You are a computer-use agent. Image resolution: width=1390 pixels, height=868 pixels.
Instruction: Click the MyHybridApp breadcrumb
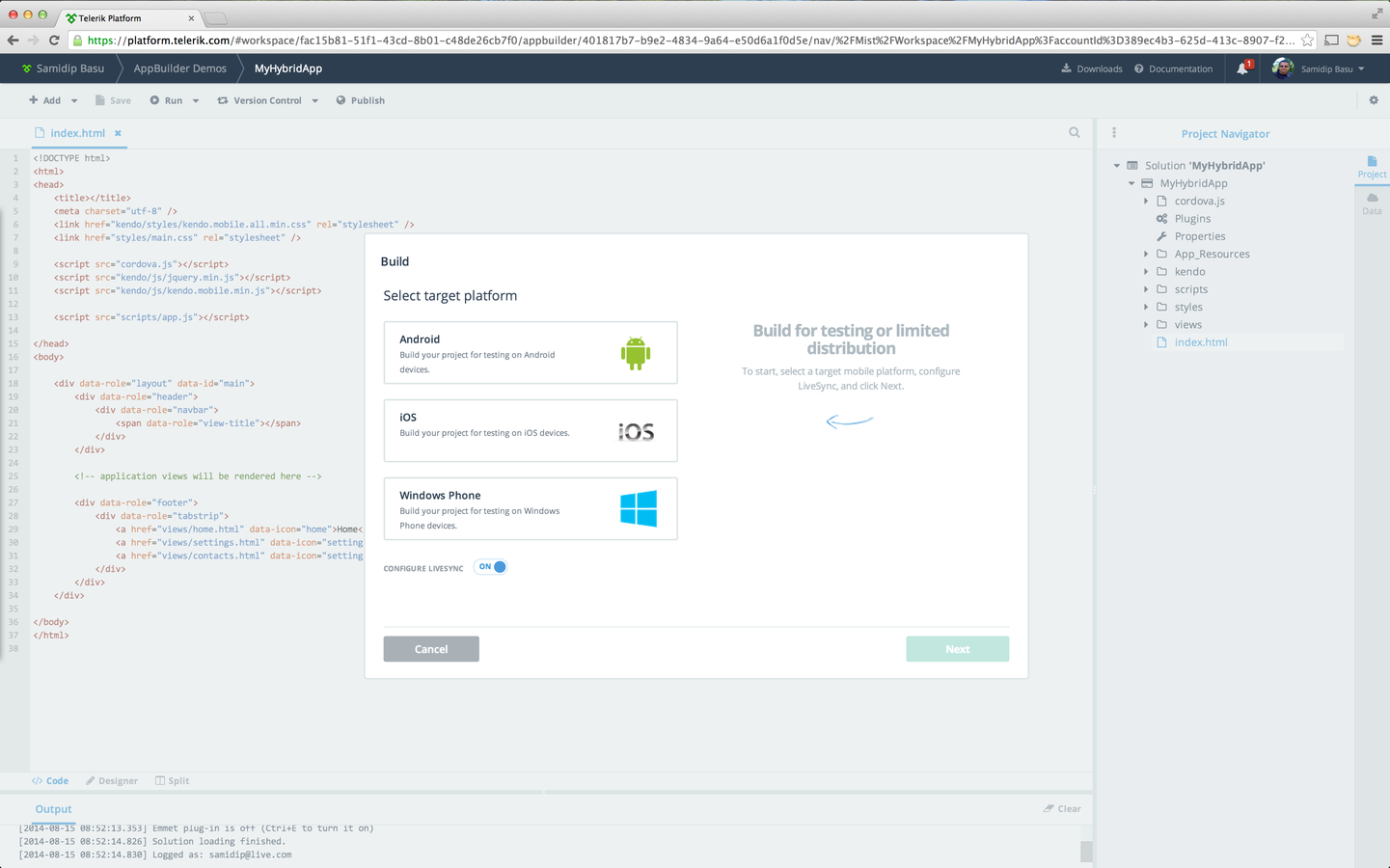coord(288,68)
